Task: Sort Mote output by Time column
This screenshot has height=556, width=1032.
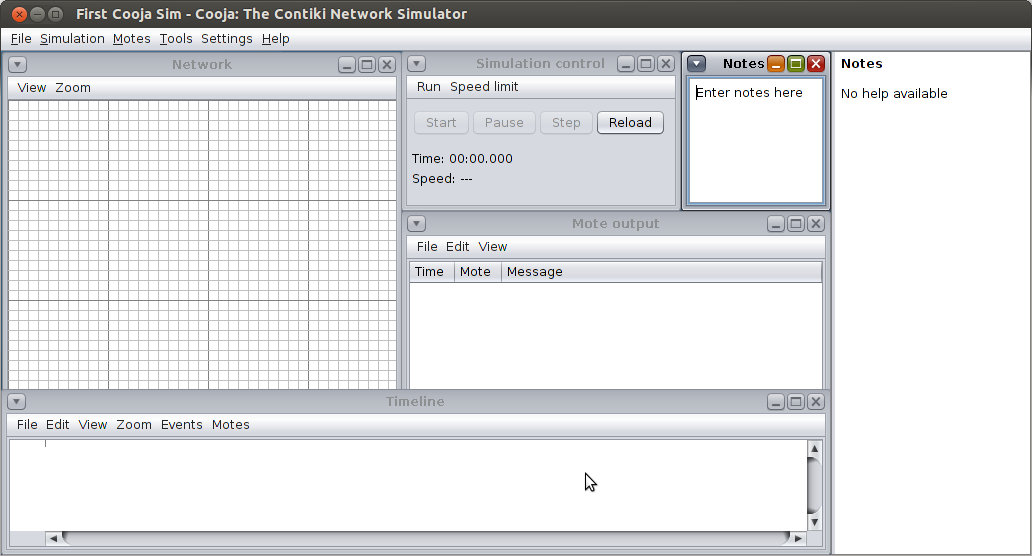Action: point(432,272)
